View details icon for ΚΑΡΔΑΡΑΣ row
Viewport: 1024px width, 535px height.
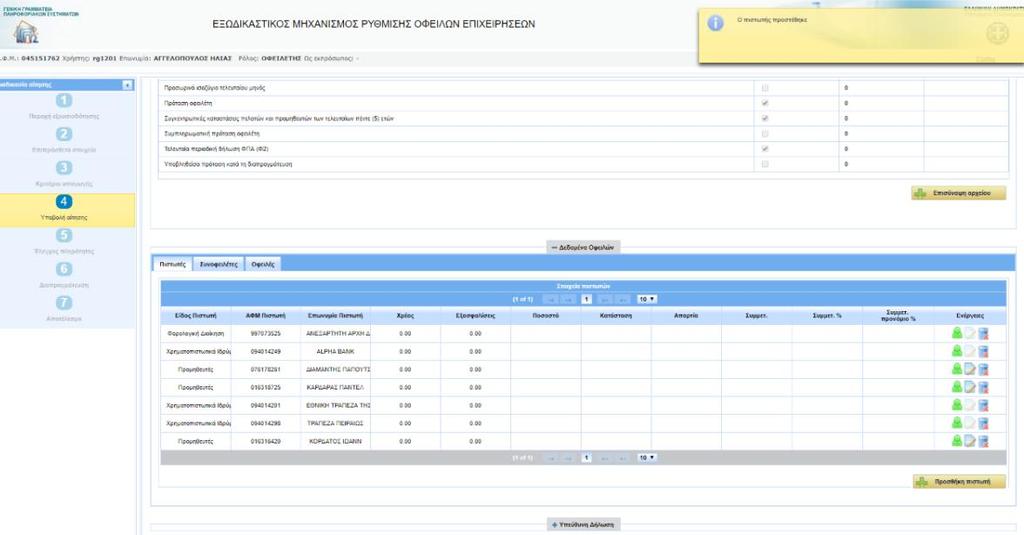point(957,387)
